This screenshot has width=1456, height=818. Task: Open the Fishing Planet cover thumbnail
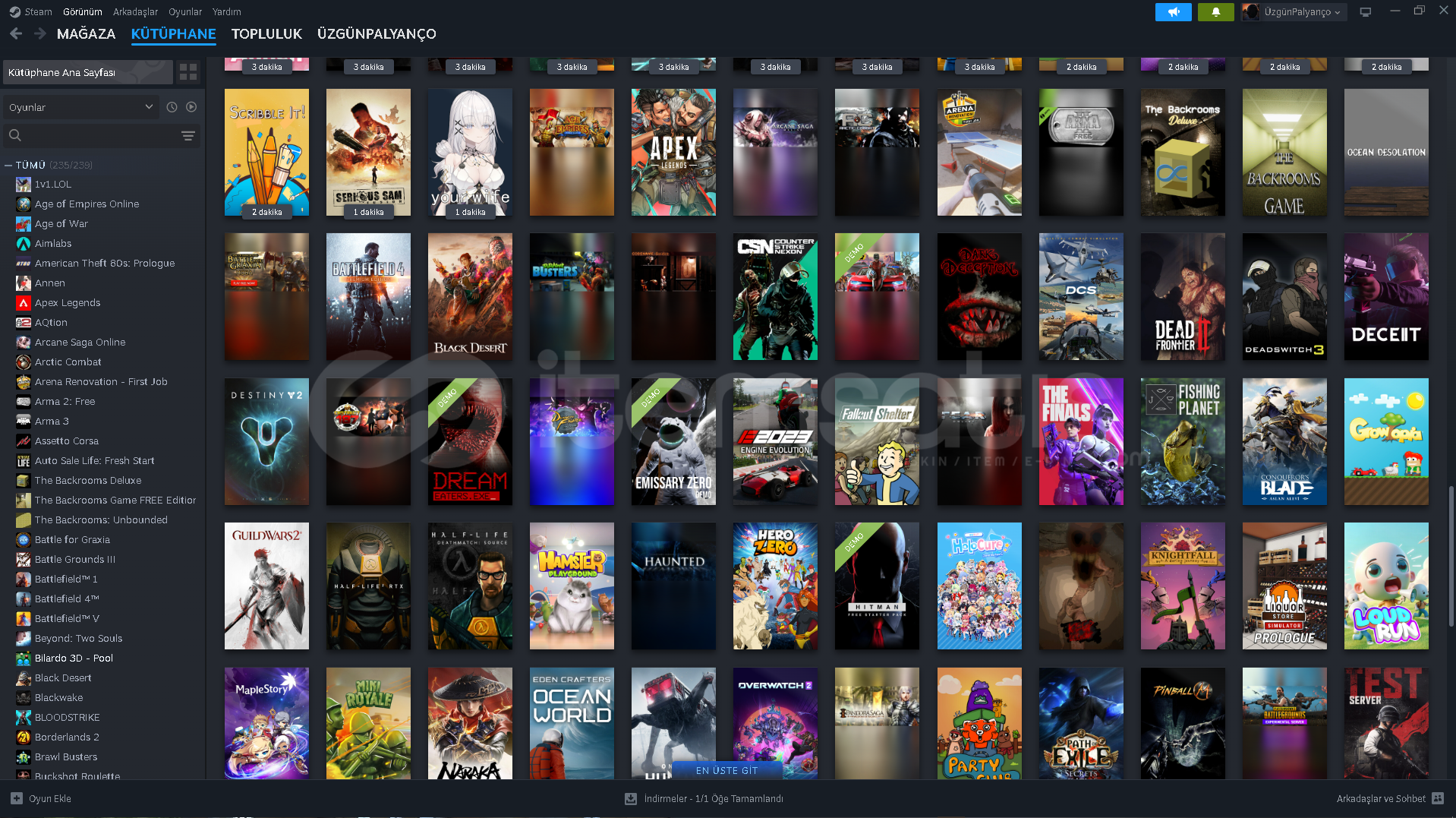(x=1183, y=441)
